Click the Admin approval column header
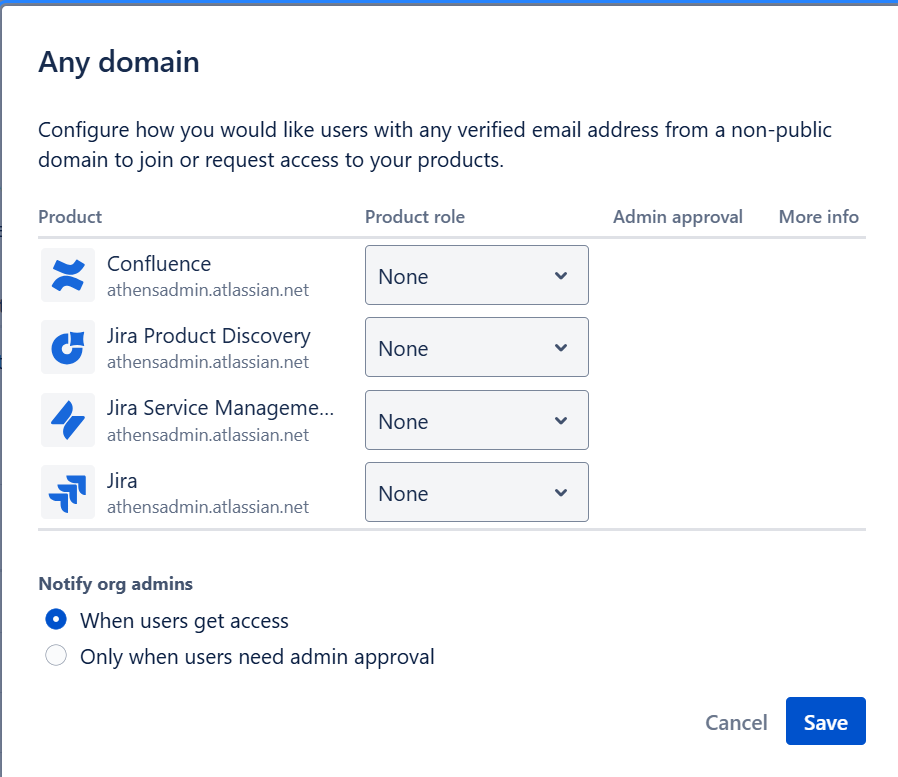The image size is (898, 777). [678, 217]
